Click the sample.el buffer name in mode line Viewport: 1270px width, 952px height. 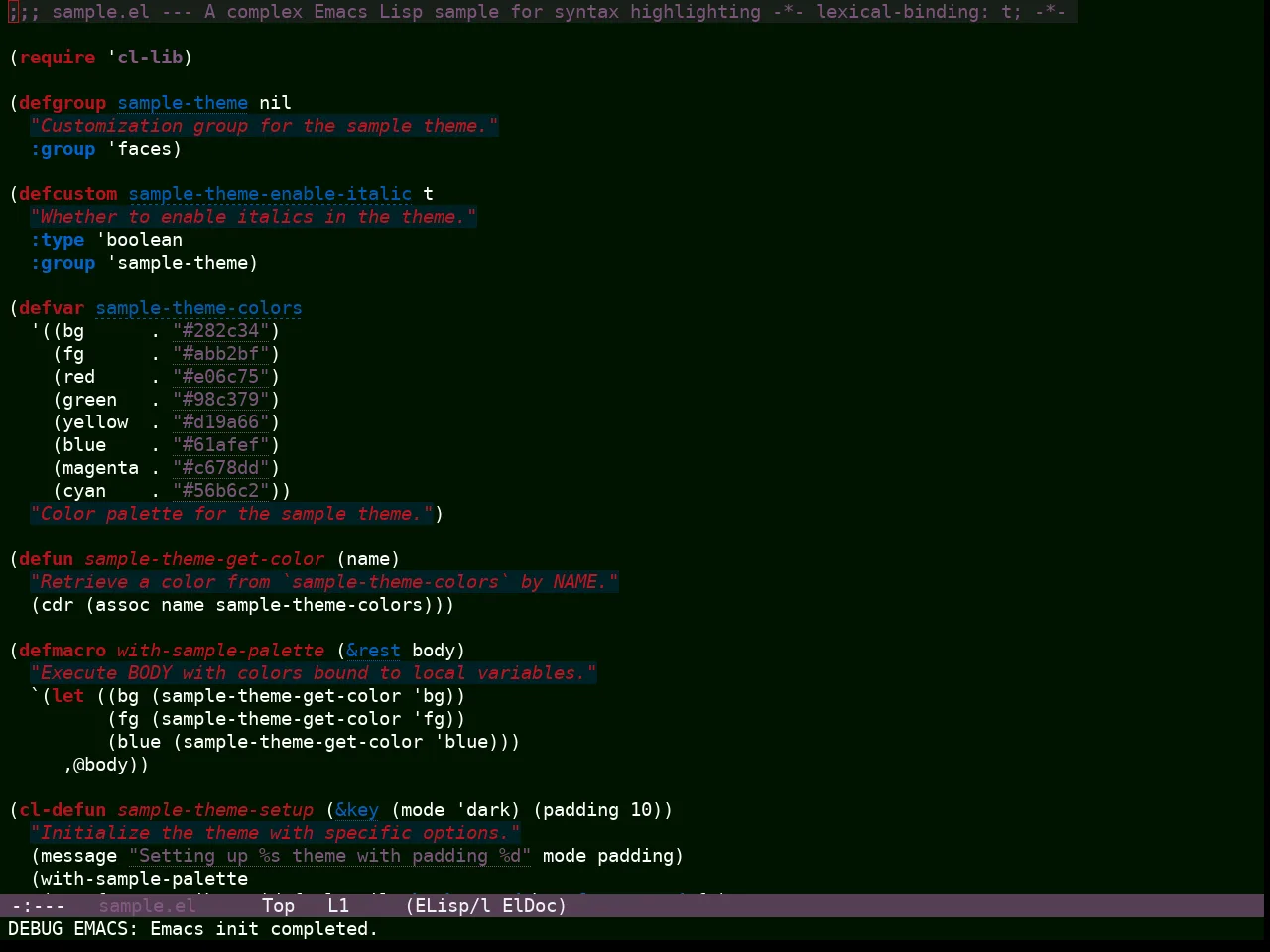coord(147,905)
